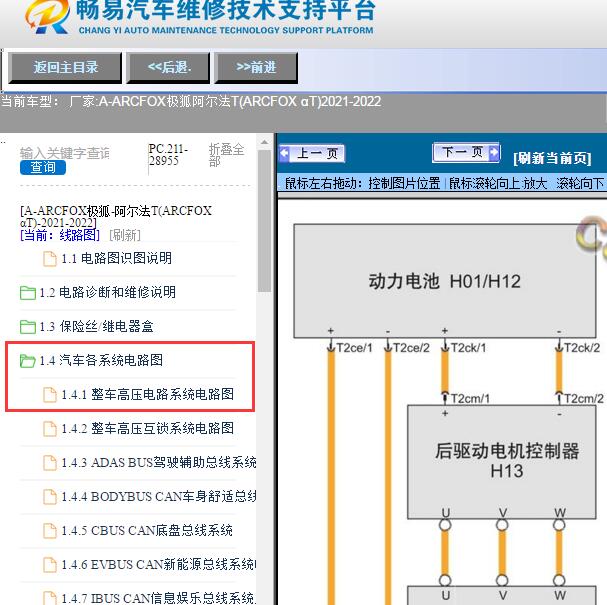Screen dimensions: 607x605
Task: Click the [当前：线路图] link
Action: (x=60, y=235)
